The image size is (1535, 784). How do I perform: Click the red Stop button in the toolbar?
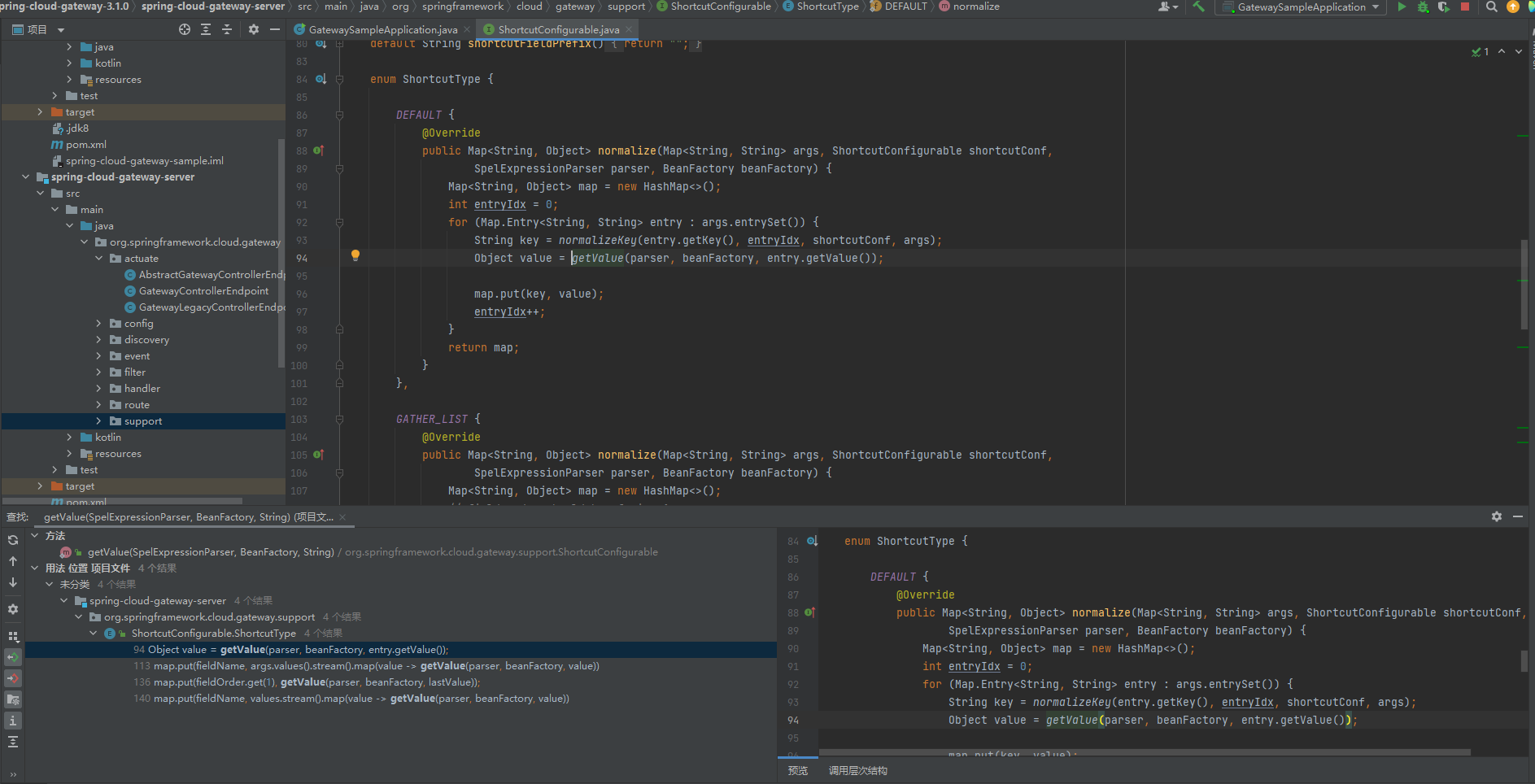(1465, 7)
